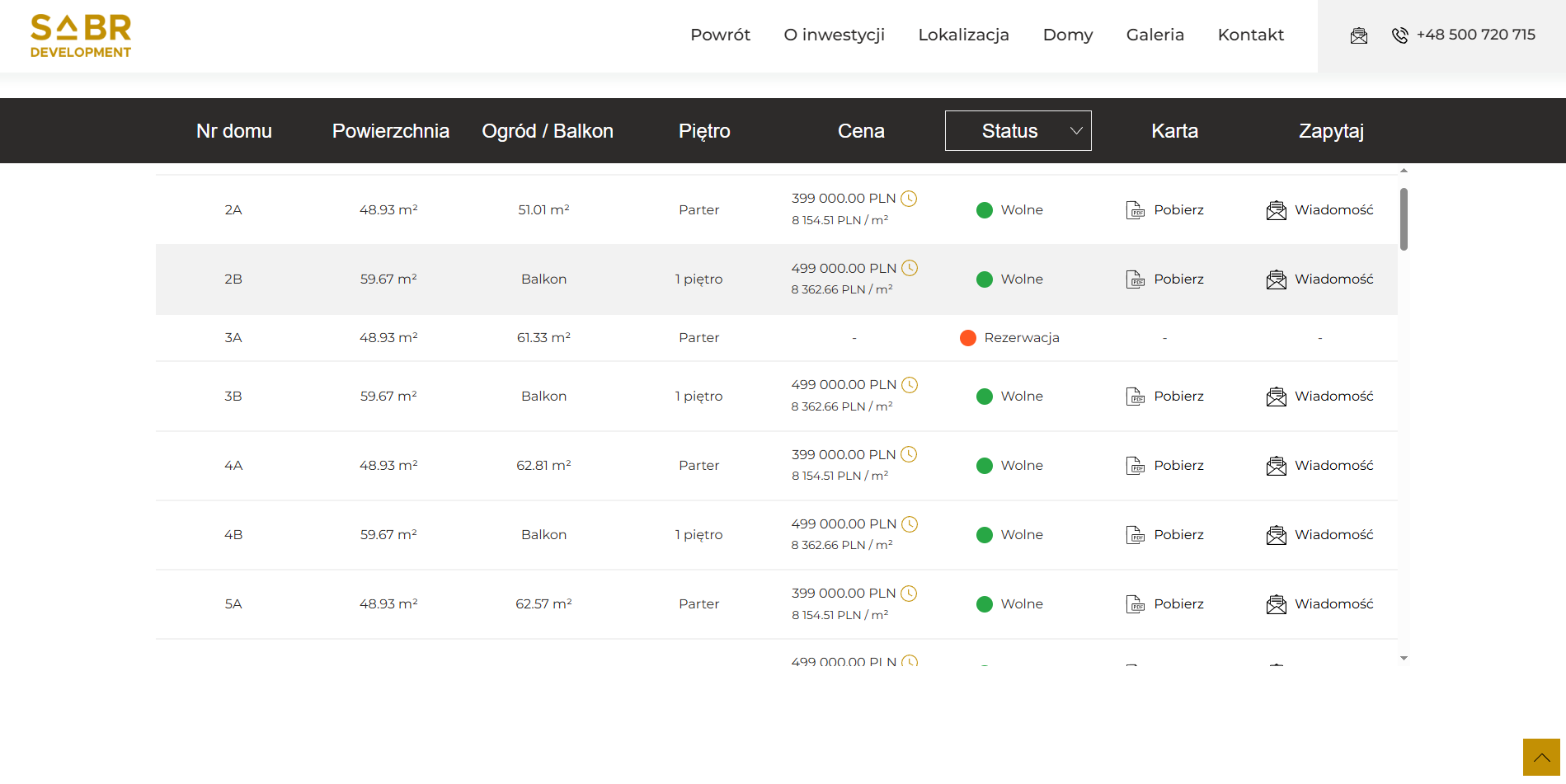Open the Status filter dropdown

point(1018,131)
